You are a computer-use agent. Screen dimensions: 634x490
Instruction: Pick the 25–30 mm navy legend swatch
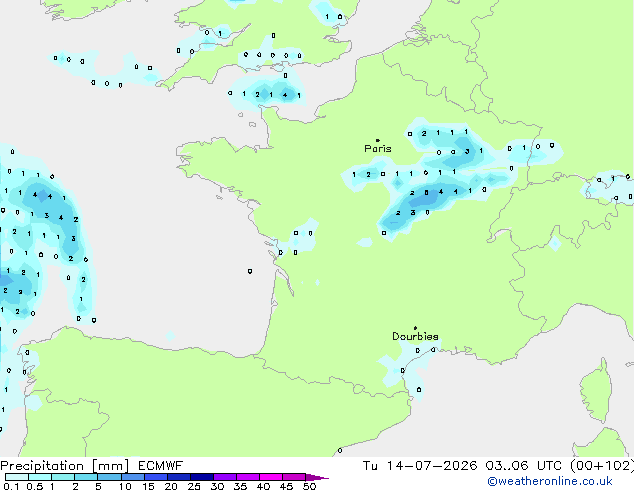(x=202, y=477)
